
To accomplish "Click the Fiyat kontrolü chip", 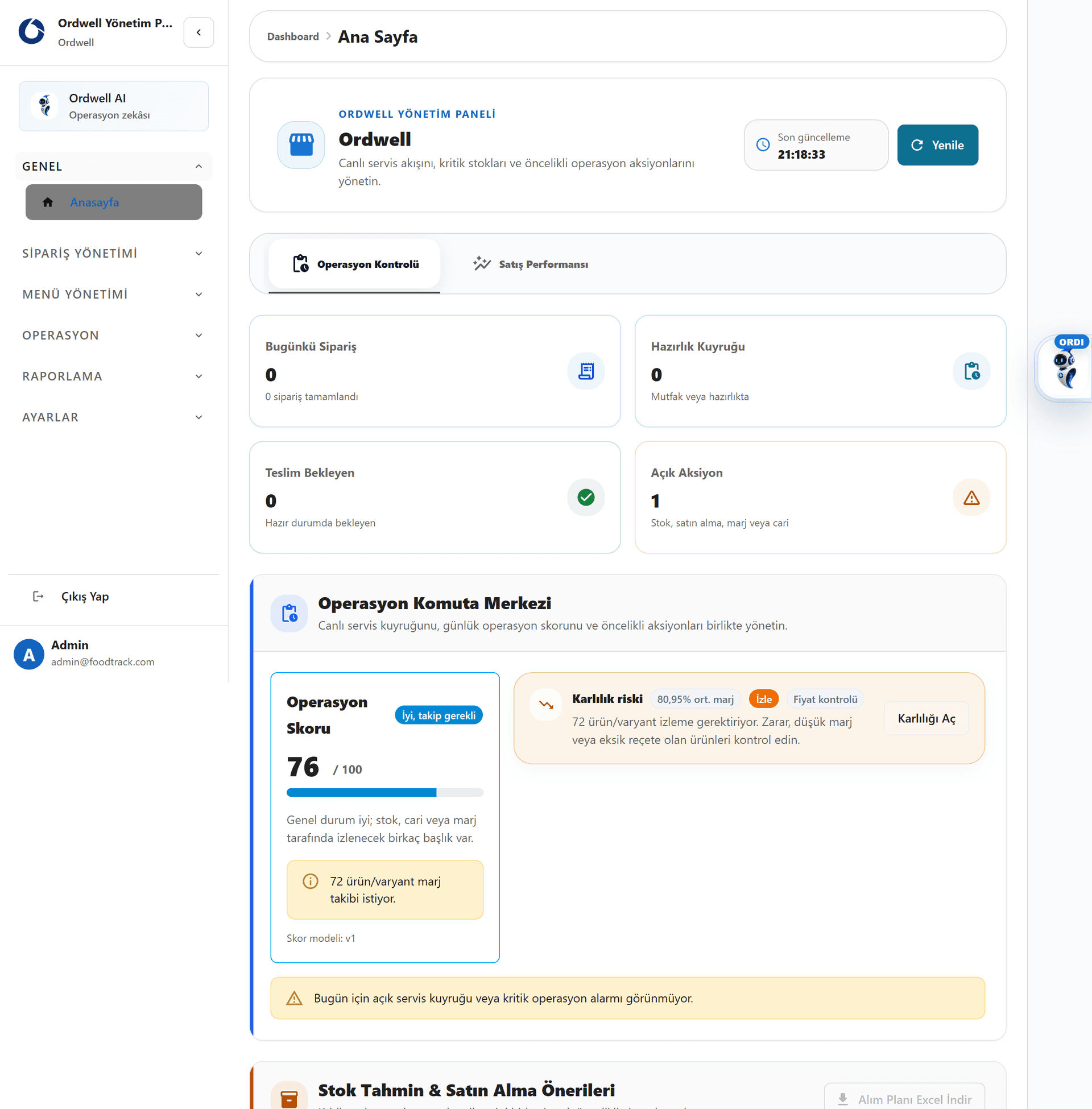I will click(825, 699).
